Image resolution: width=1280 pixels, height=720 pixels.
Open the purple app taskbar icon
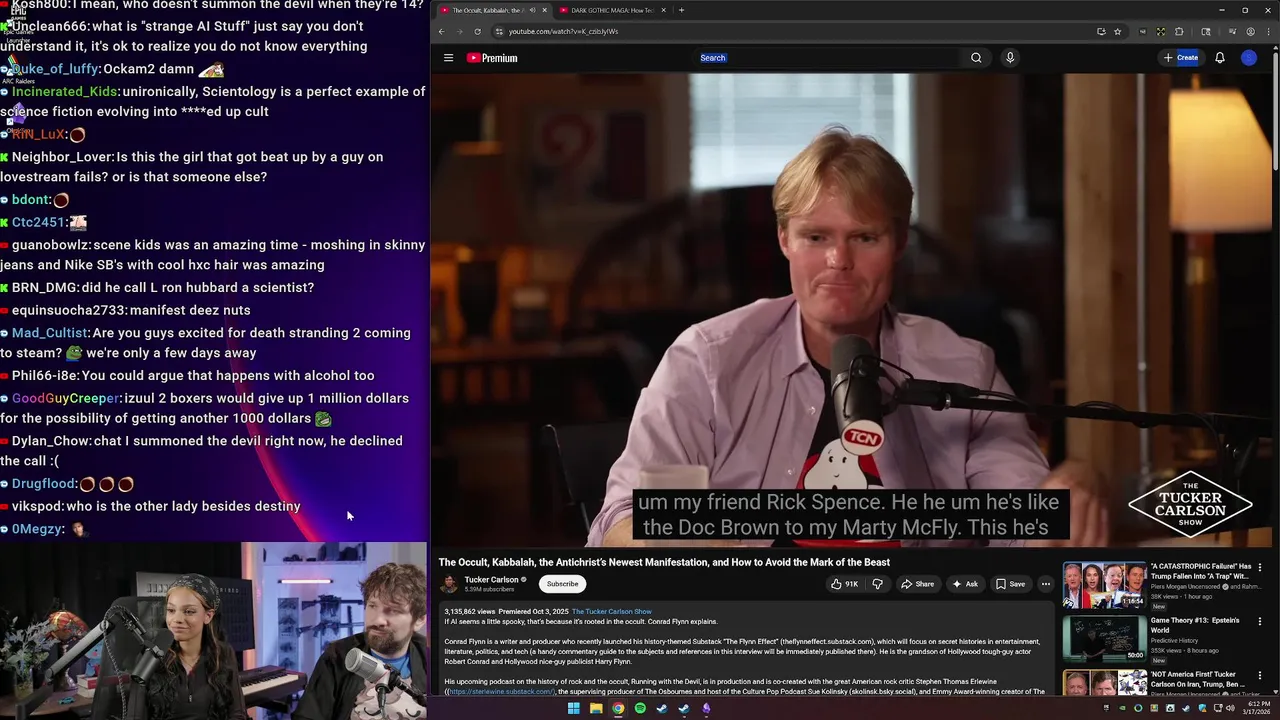706,709
